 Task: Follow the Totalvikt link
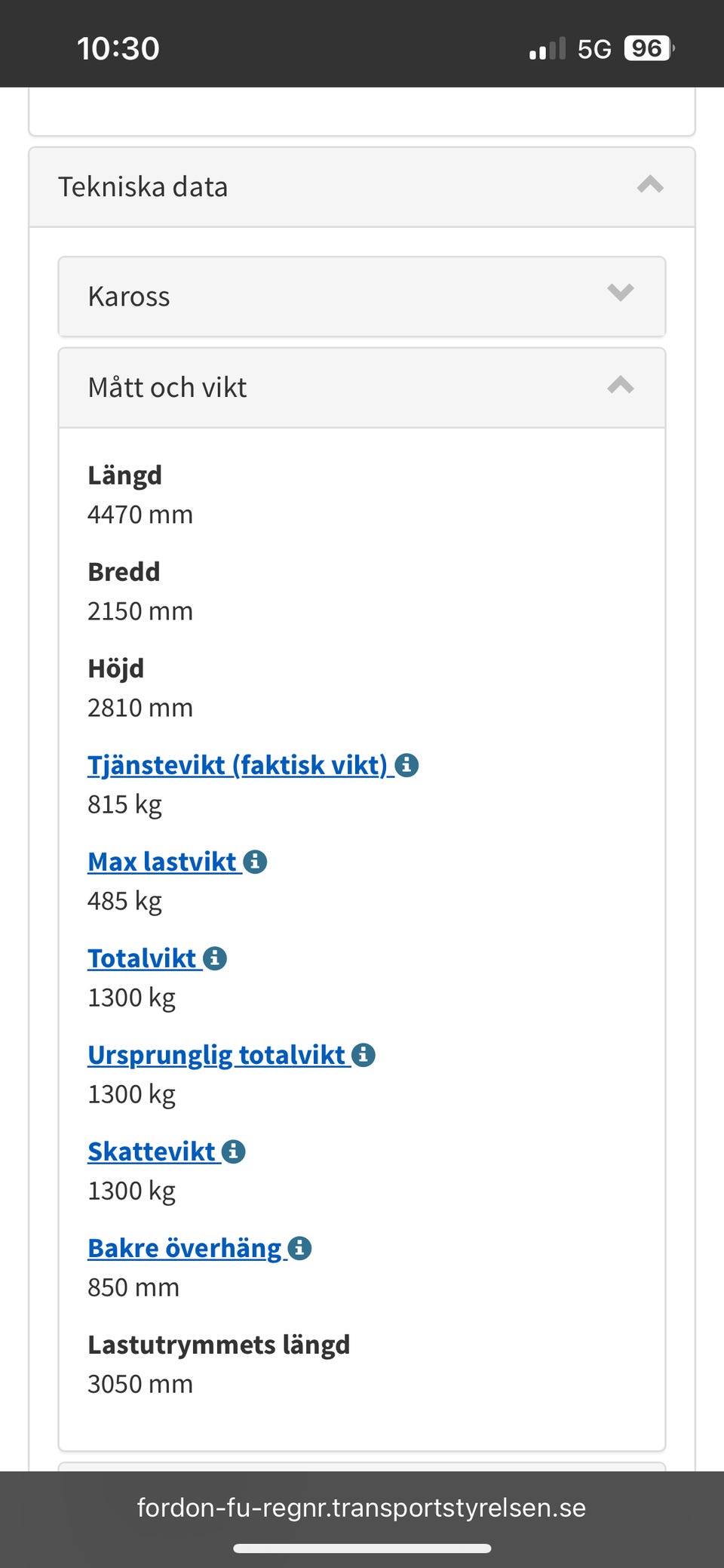142,958
